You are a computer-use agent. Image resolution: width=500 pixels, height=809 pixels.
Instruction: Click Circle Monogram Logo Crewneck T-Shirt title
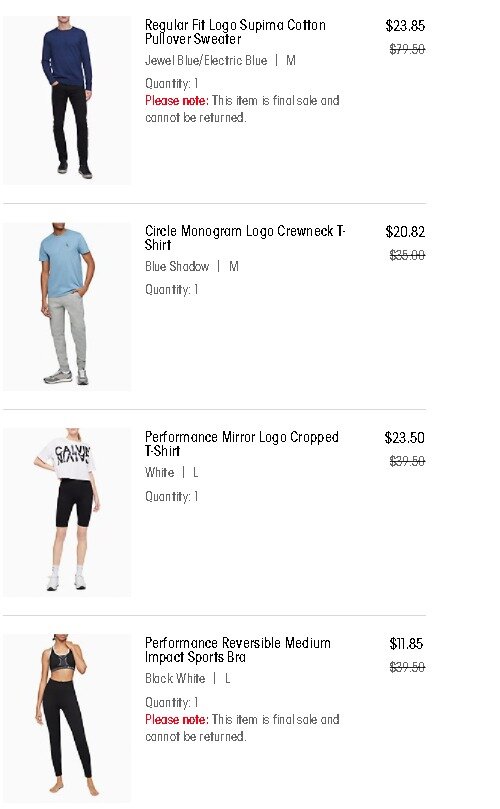245,238
